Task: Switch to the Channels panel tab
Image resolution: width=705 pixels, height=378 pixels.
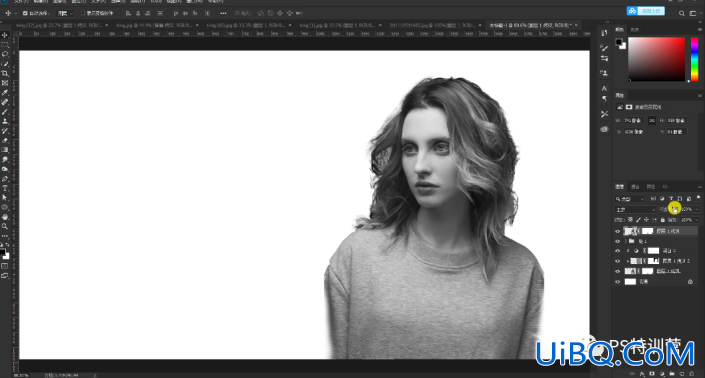Action: (635, 187)
